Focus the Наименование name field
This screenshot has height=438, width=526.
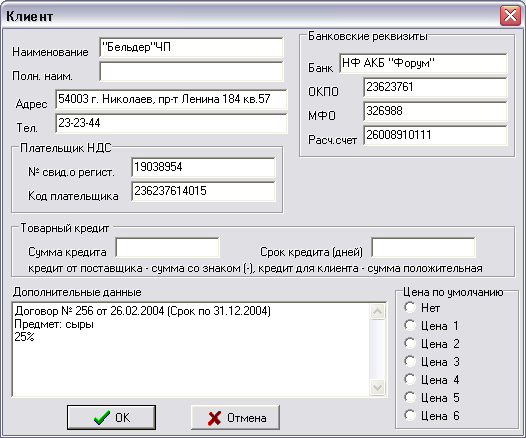(191, 47)
